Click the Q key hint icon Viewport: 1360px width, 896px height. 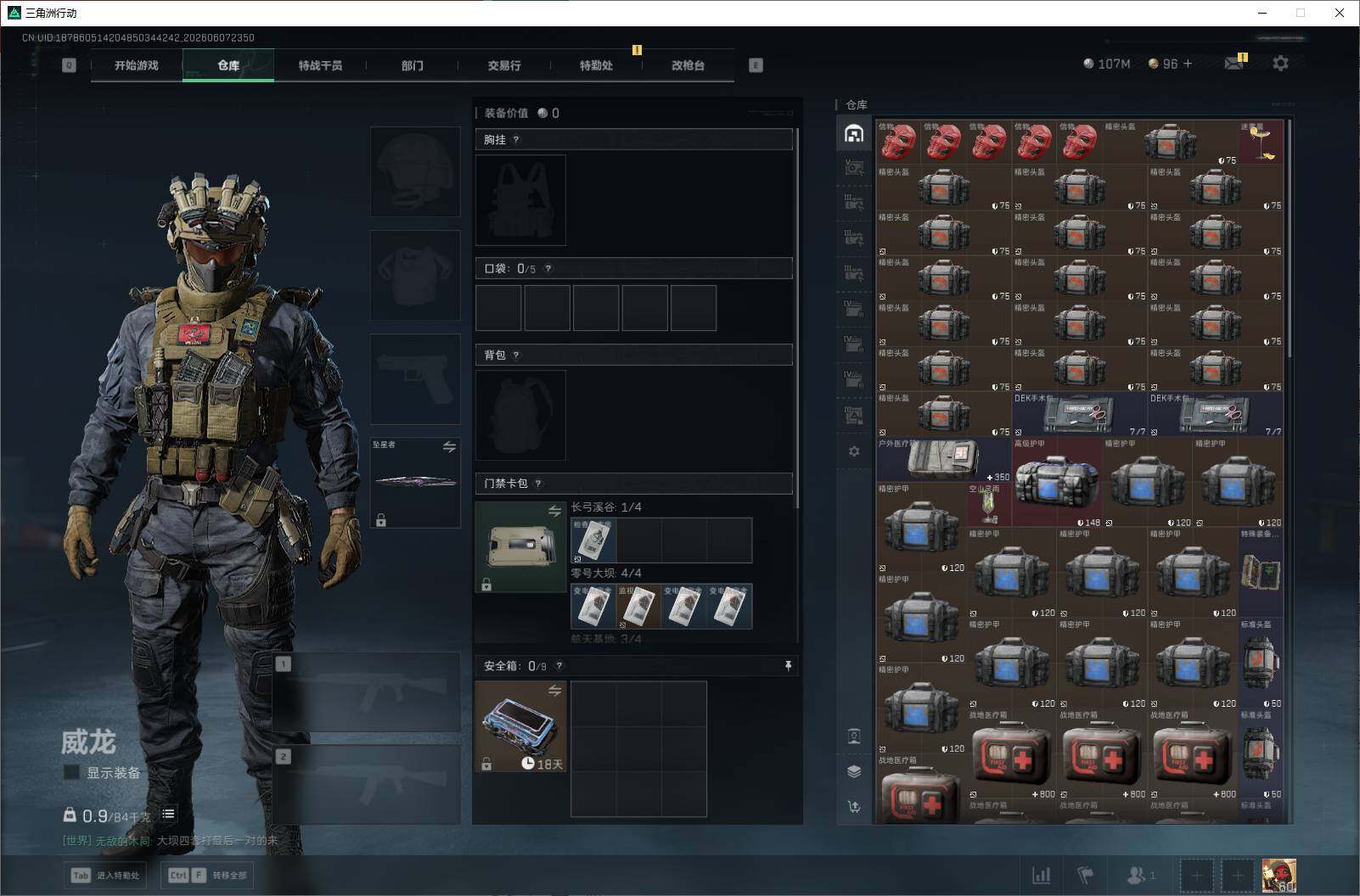[69, 65]
